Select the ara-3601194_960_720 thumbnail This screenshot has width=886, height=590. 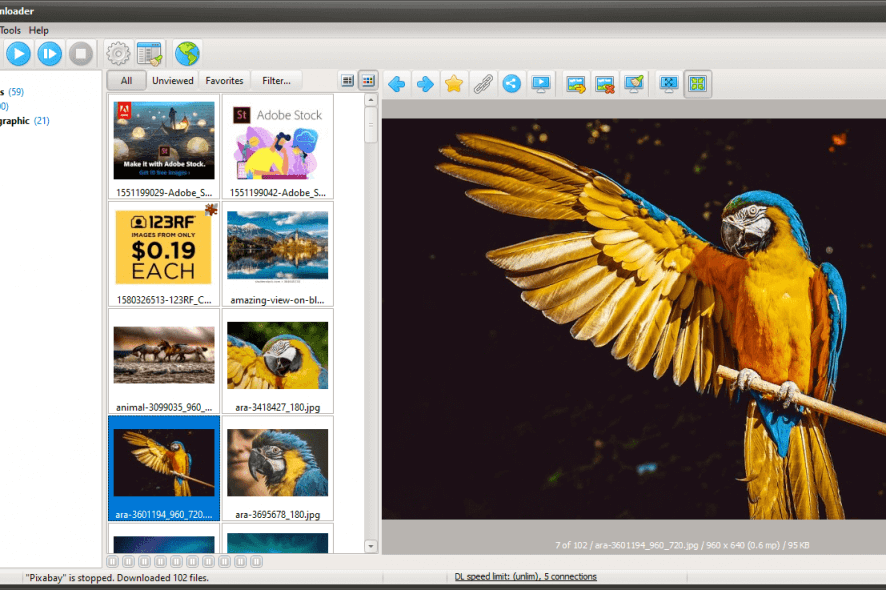(x=164, y=468)
